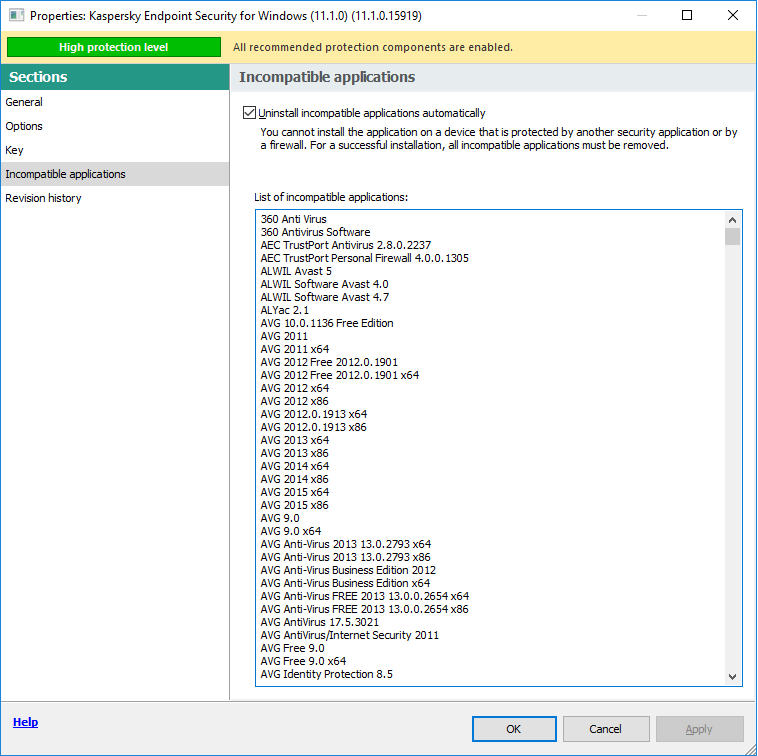Select Incompatible applications section
This screenshot has width=758, height=756.
pyautogui.click(x=115, y=174)
